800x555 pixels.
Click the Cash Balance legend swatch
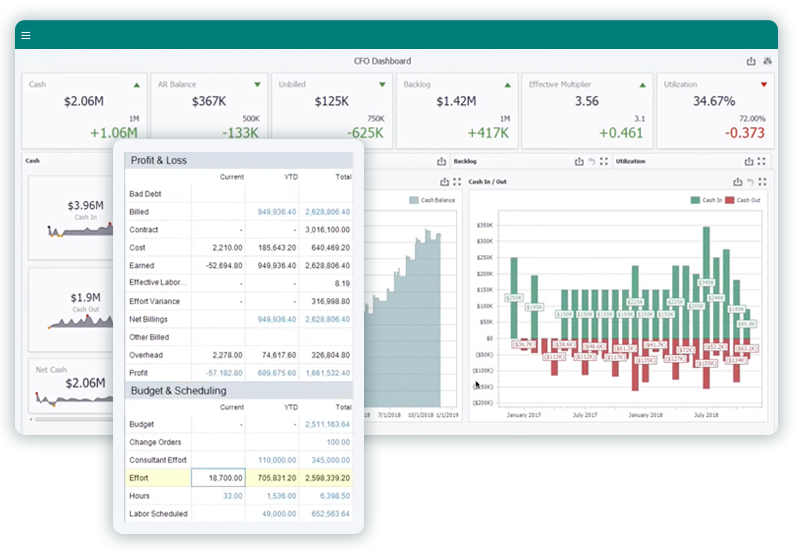pyautogui.click(x=414, y=200)
